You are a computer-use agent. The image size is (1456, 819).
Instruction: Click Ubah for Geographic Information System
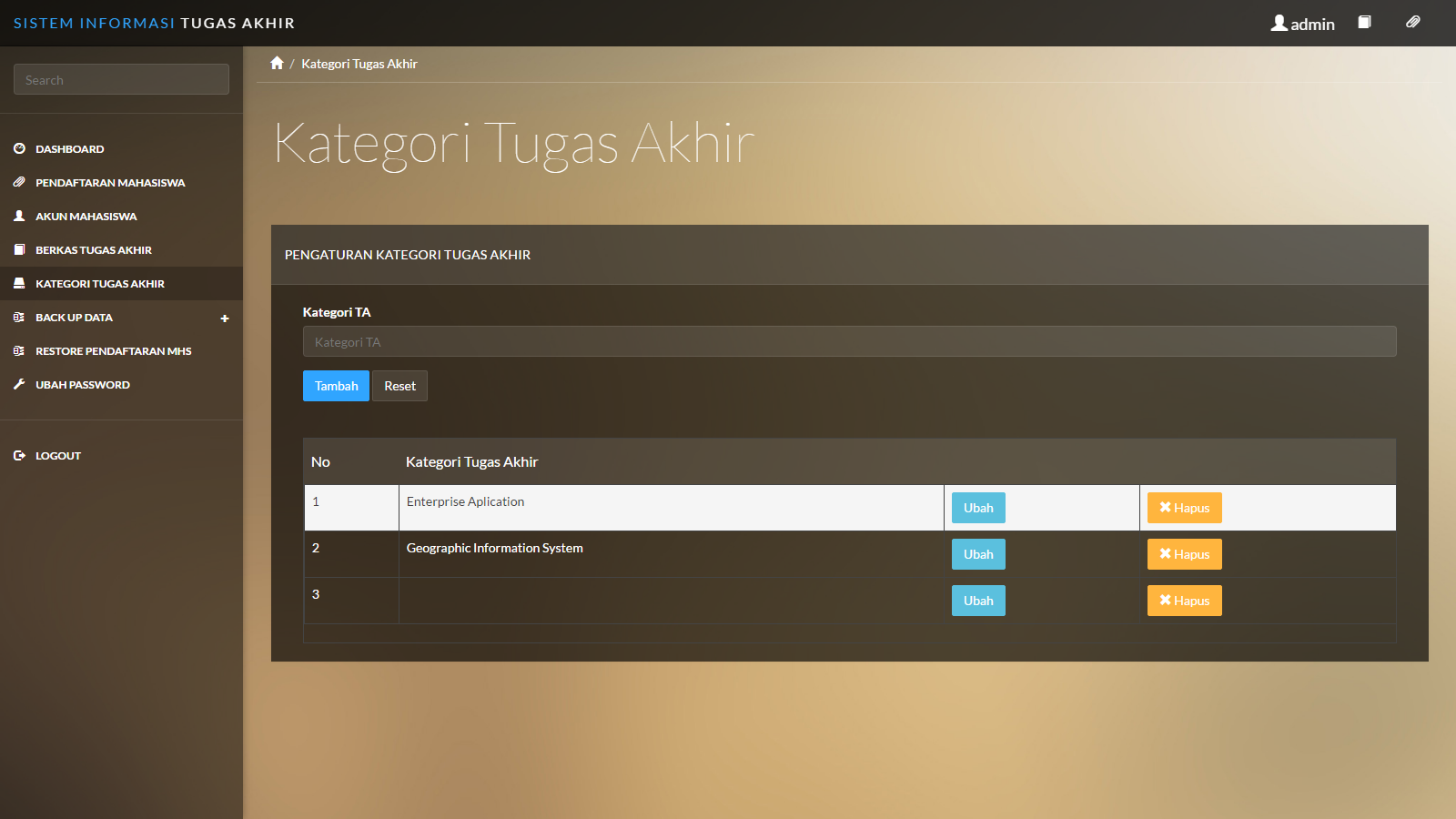tap(978, 554)
